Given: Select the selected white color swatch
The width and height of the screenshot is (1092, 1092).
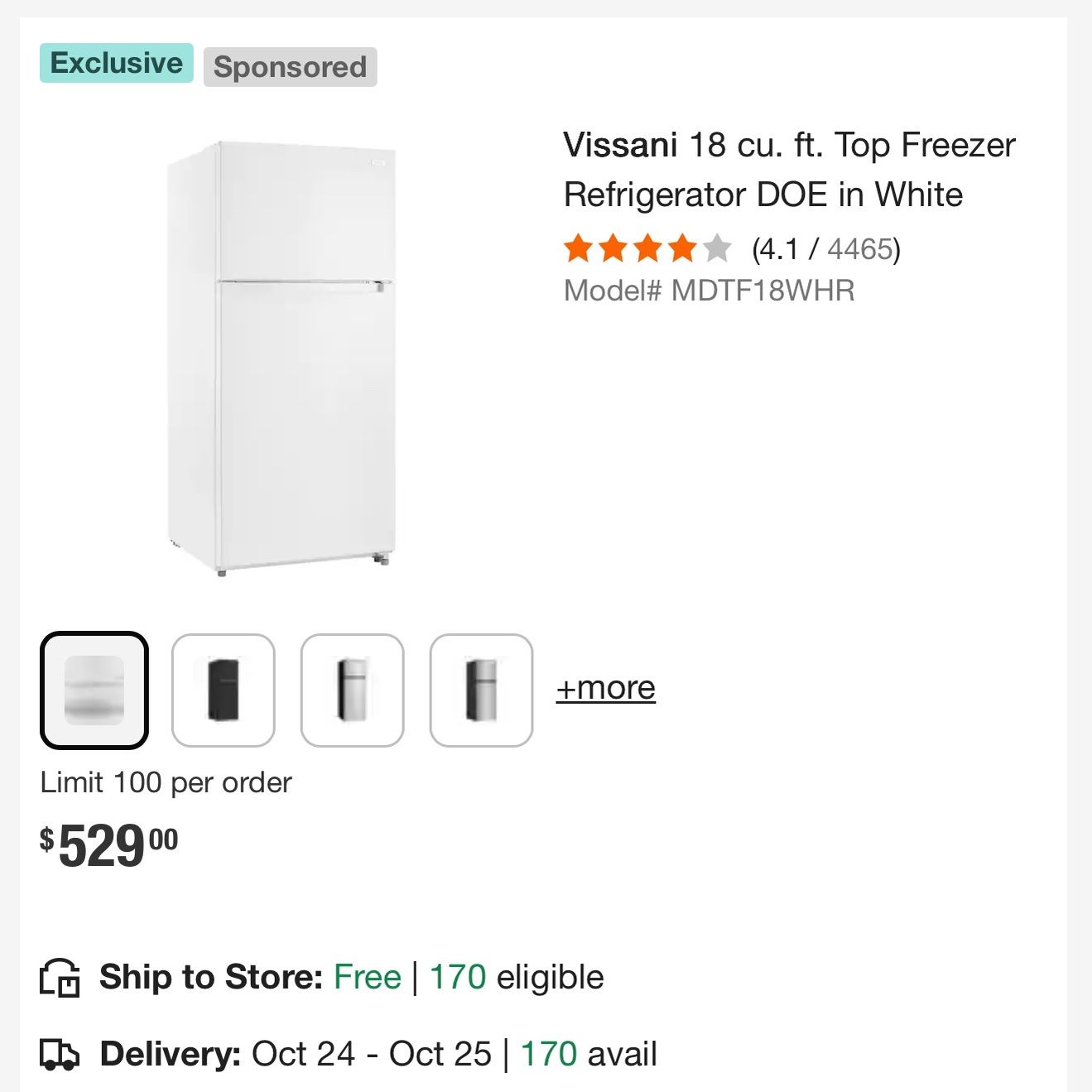Looking at the screenshot, I should click(94, 690).
